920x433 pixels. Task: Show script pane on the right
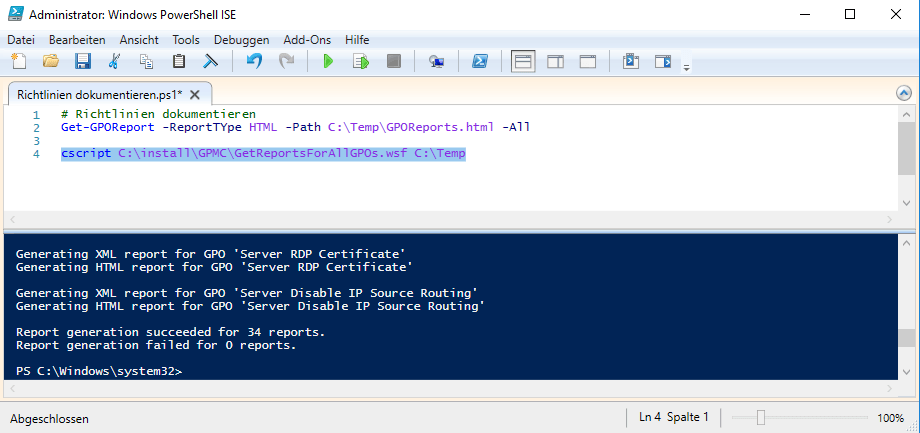555,62
